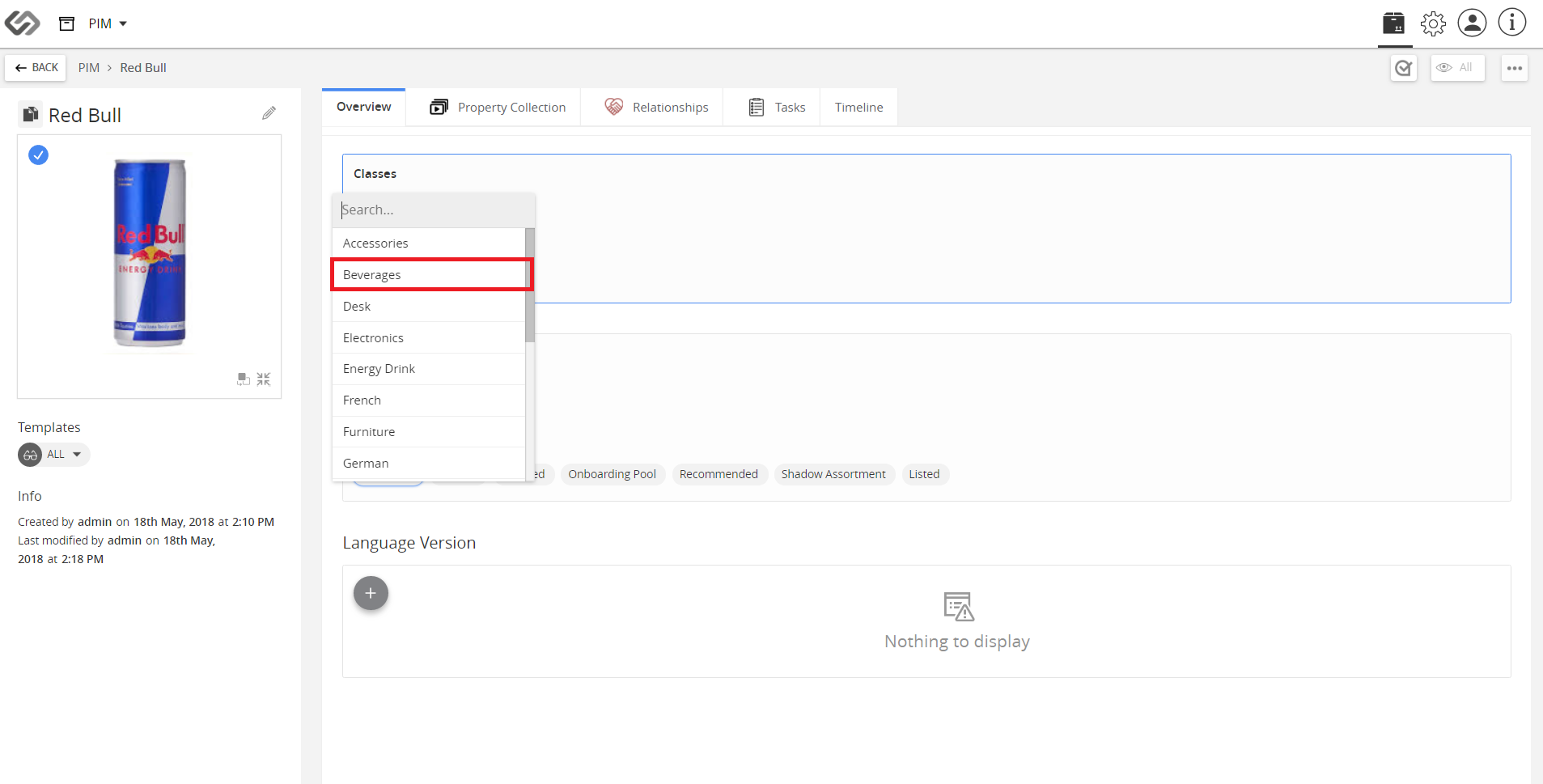This screenshot has width=1543, height=784.
Task: Select Energy Drink from the class list
Action: point(429,369)
